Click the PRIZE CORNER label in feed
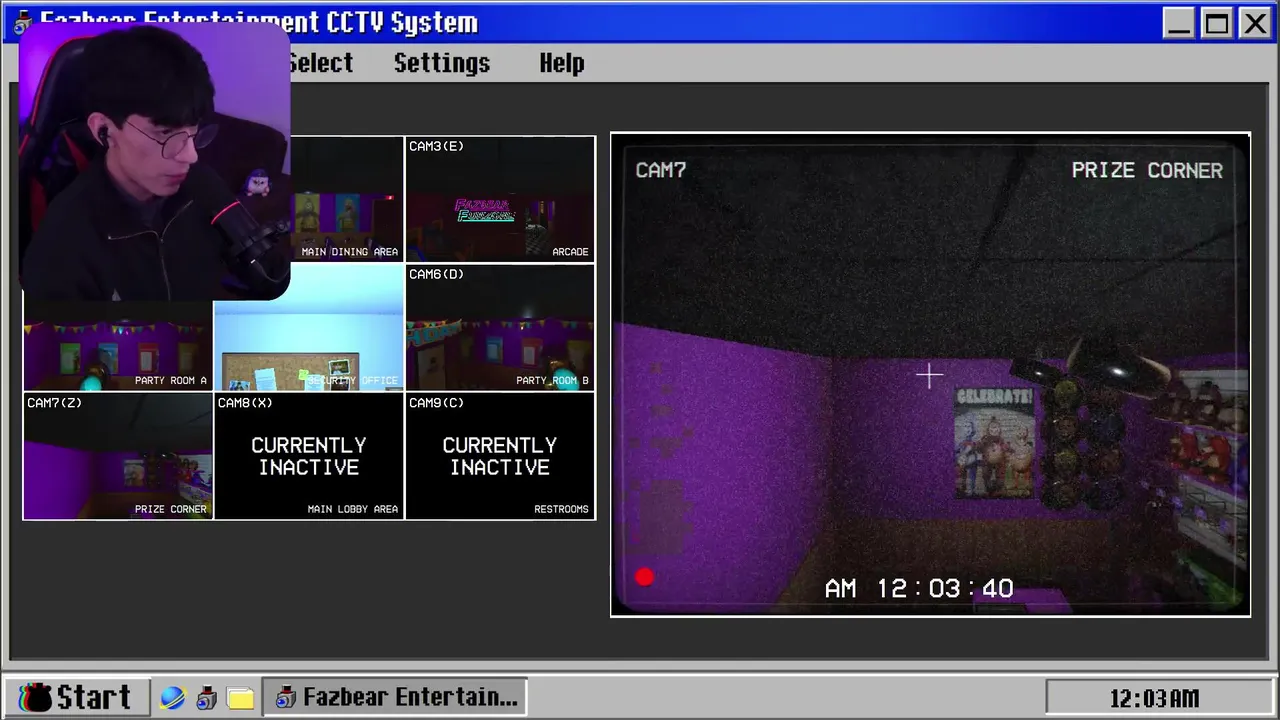 [x=1147, y=170]
